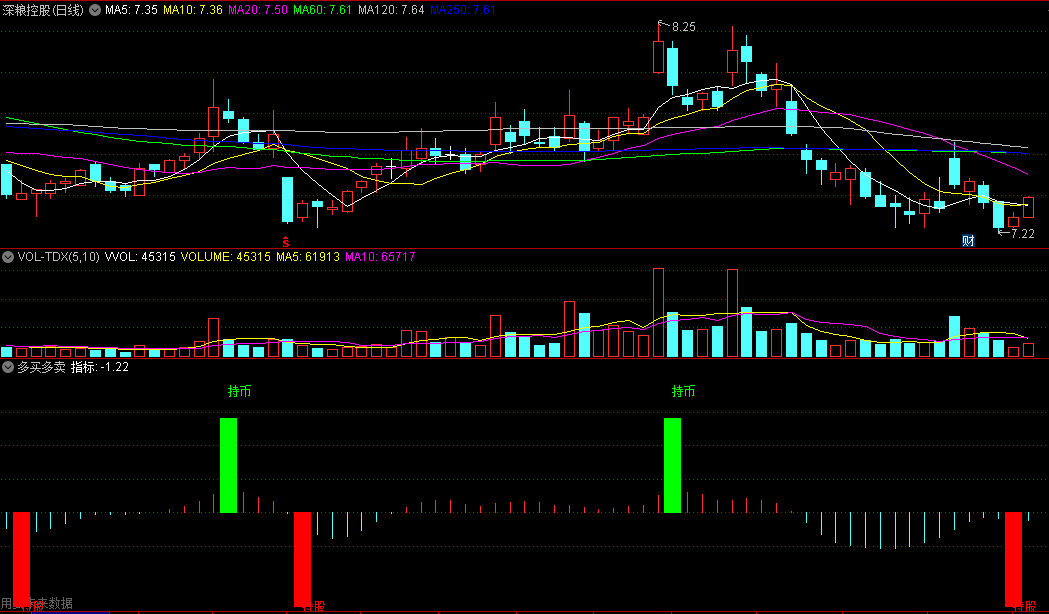Click the MA60: 7.61 green label
1049x614 pixels.
click(x=322, y=10)
